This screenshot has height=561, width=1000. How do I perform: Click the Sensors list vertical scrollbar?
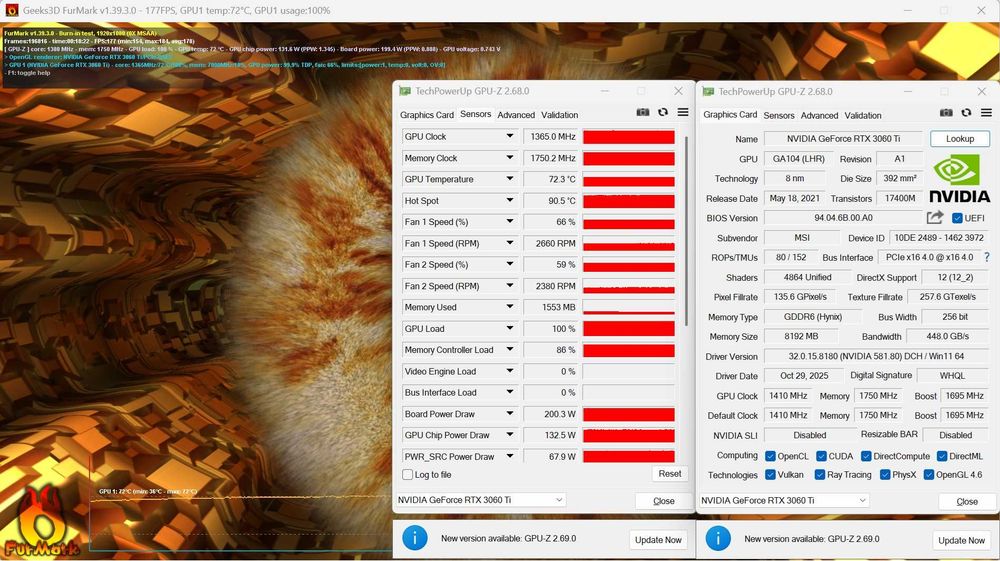coord(686,230)
